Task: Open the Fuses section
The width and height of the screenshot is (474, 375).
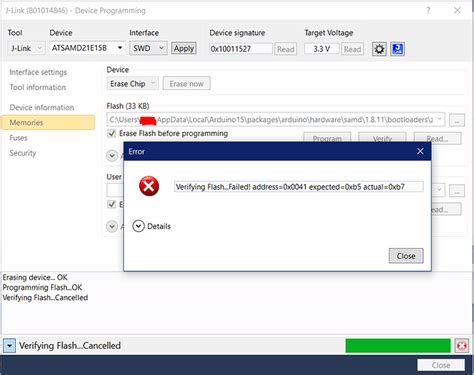Action: click(18, 138)
